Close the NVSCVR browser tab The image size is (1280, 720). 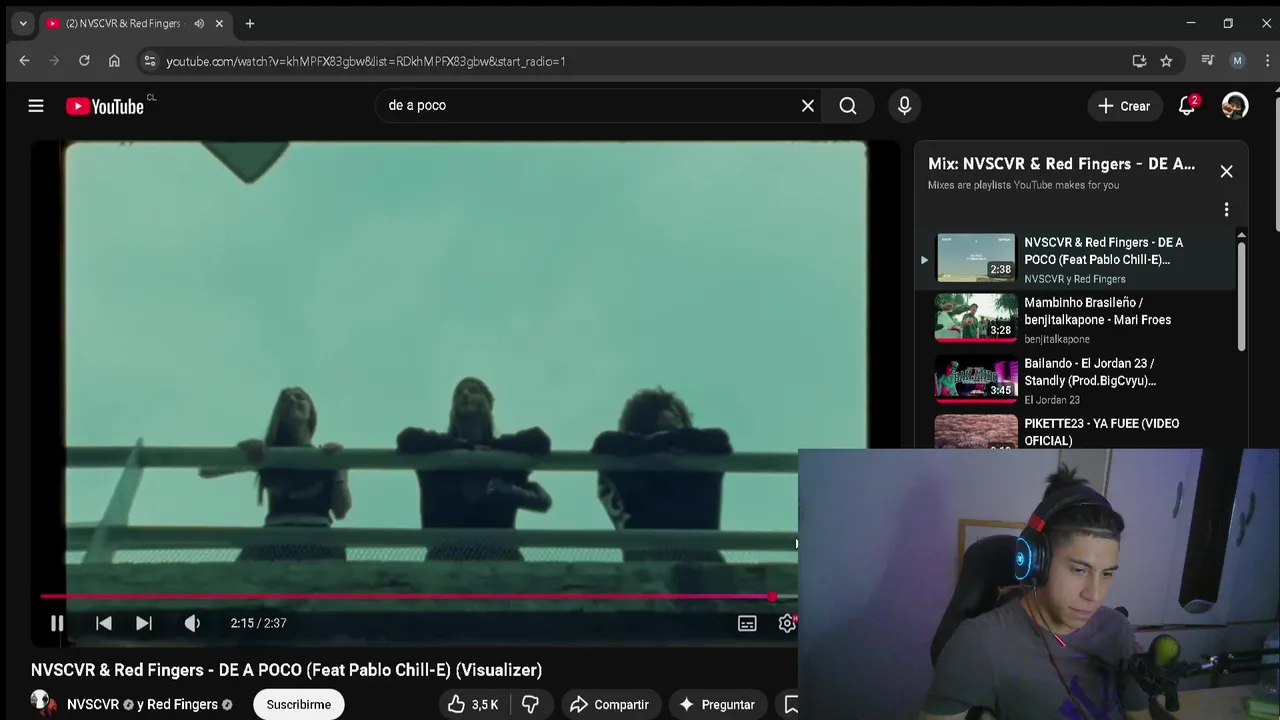219,23
